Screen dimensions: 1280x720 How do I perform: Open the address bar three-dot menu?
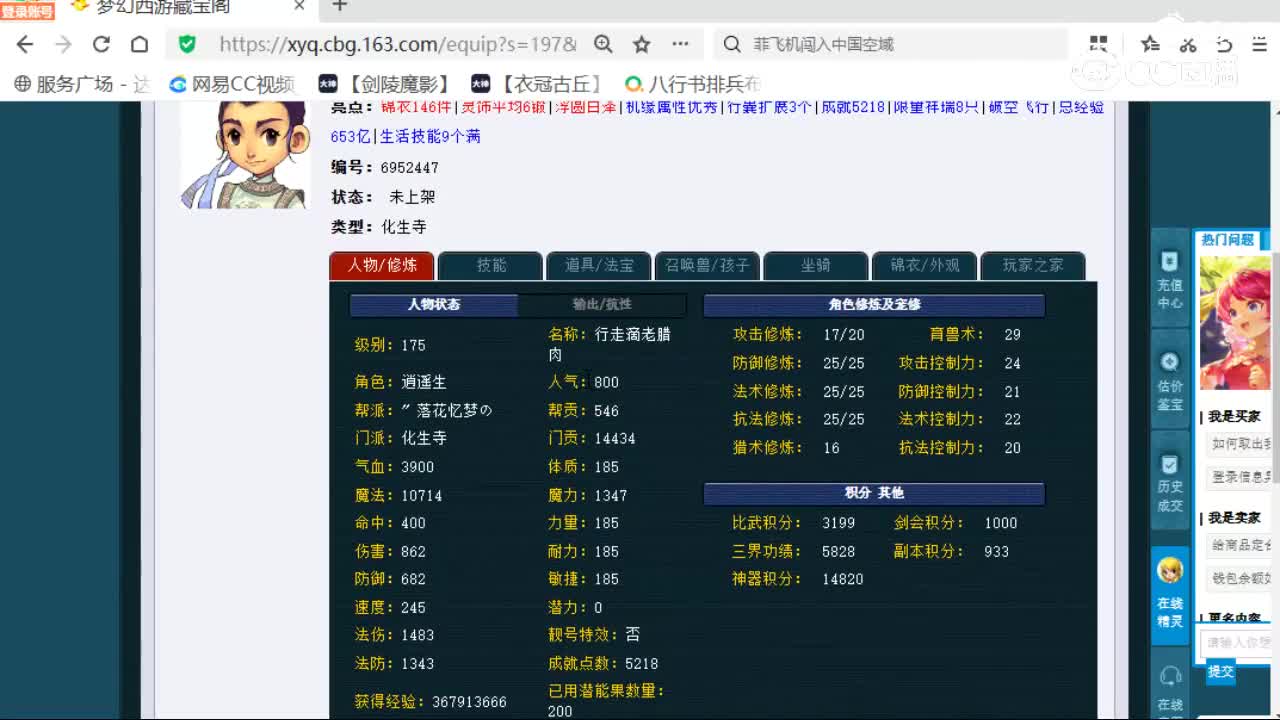tap(681, 44)
